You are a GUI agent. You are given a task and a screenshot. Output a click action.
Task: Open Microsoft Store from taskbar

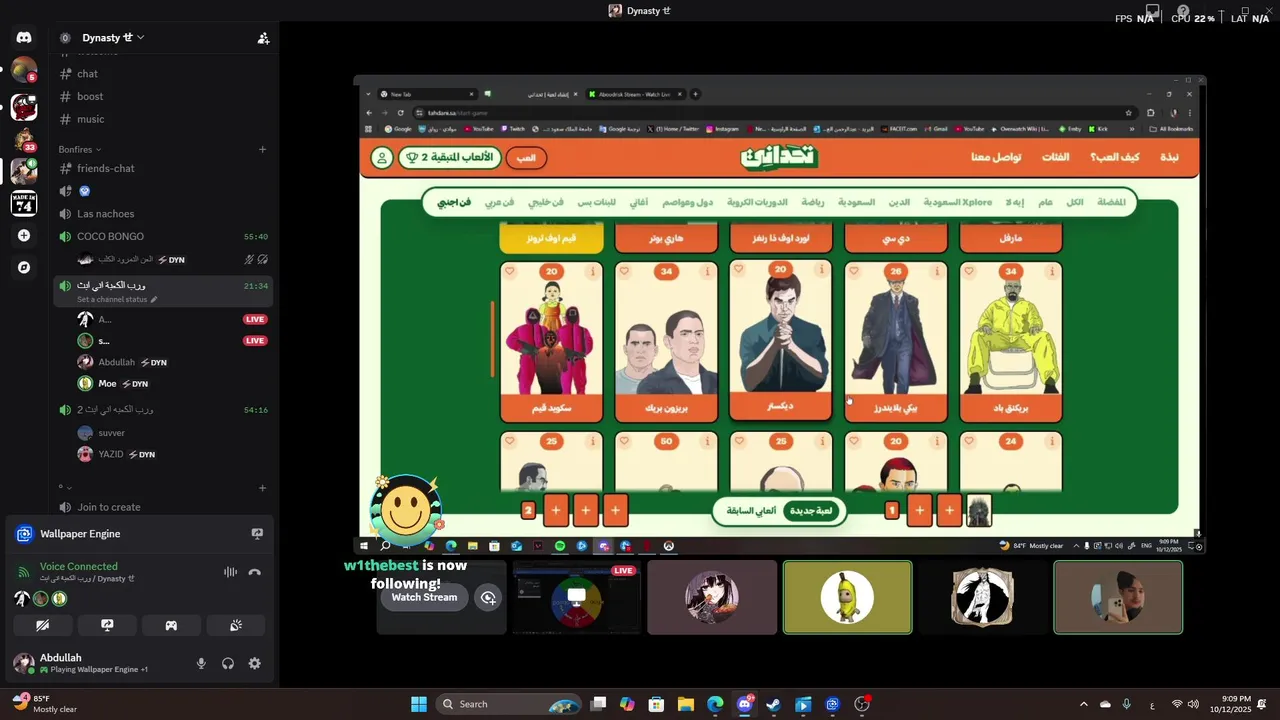tap(656, 704)
